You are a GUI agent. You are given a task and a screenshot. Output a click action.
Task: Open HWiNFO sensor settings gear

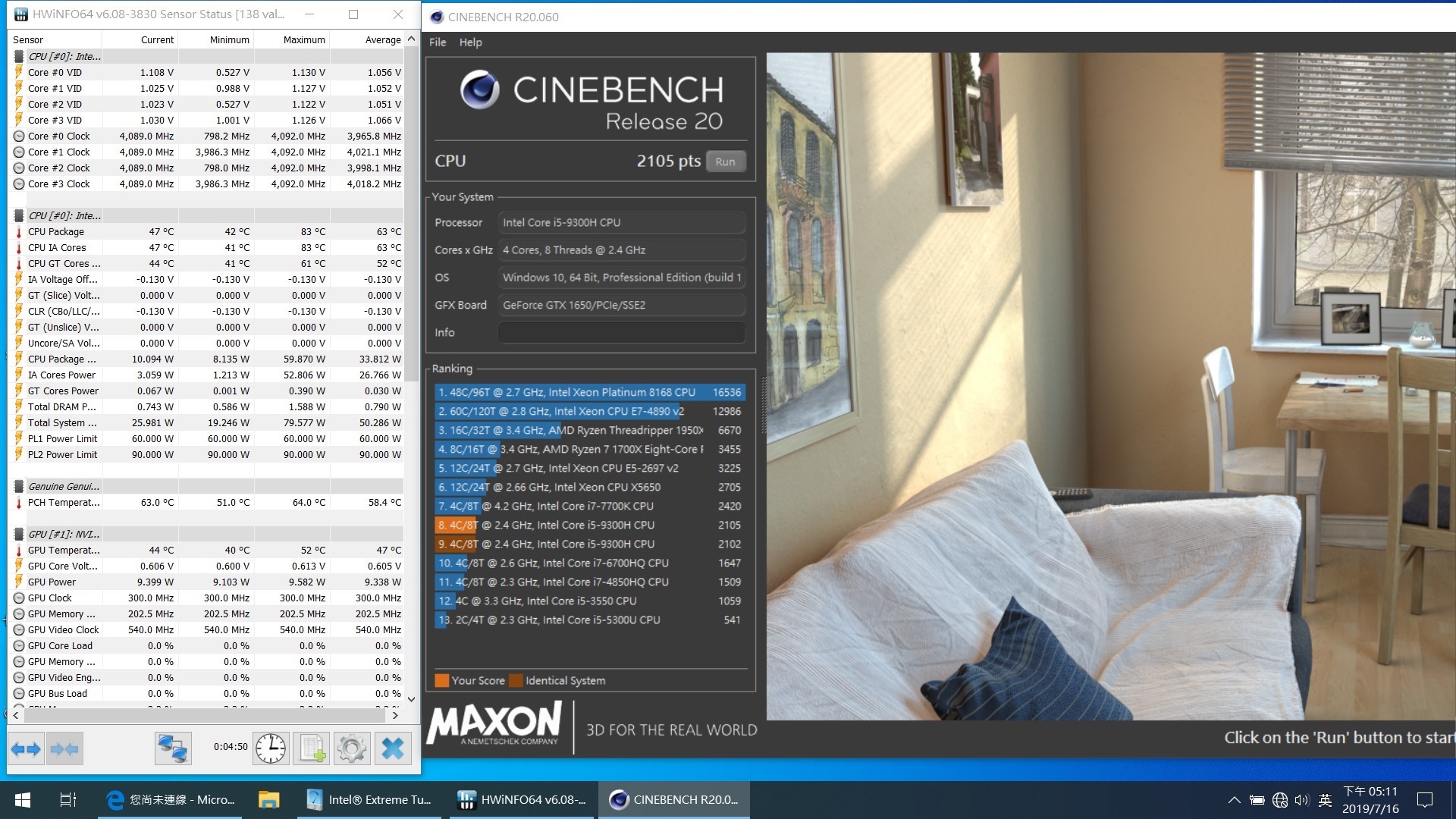coord(352,749)
